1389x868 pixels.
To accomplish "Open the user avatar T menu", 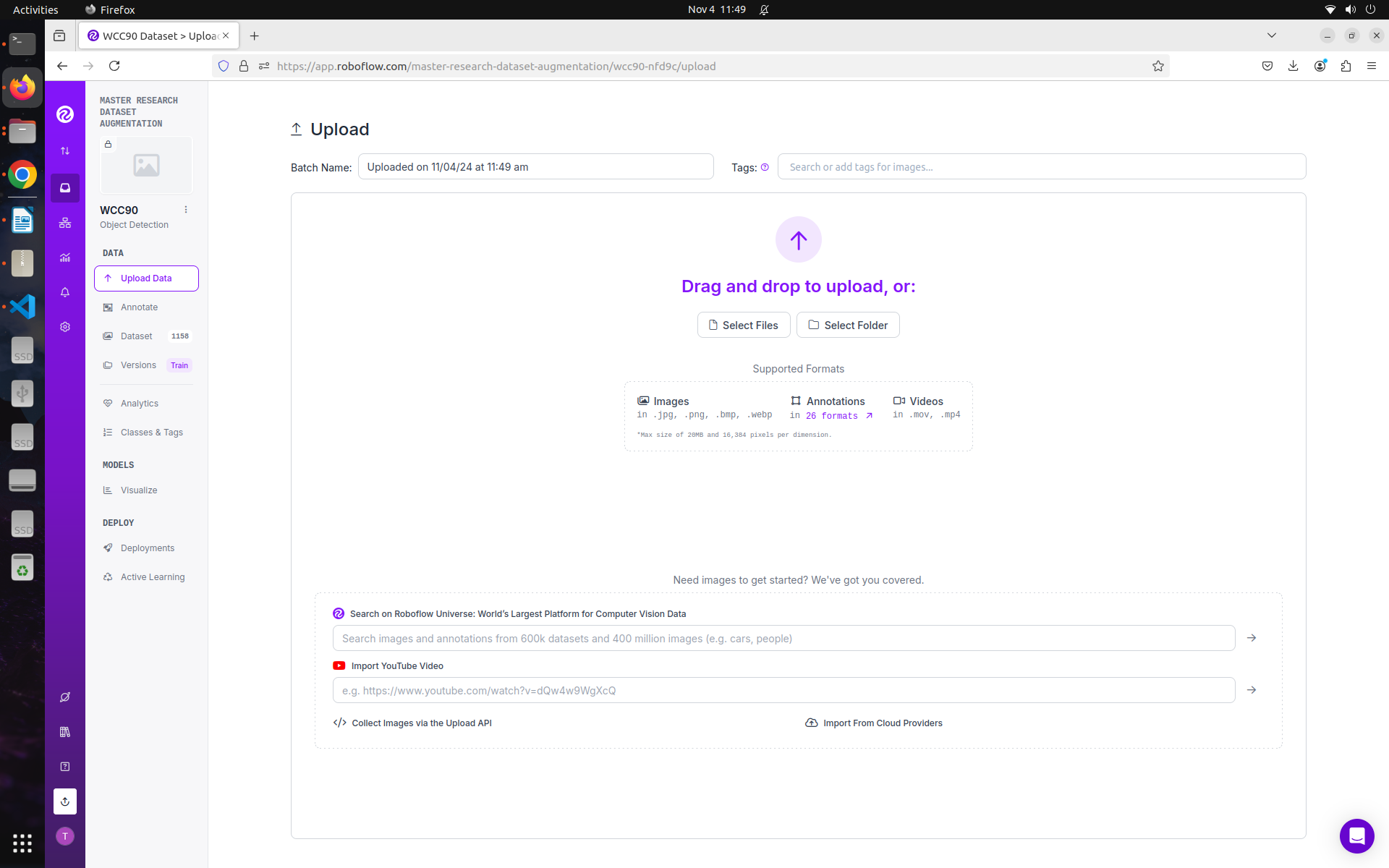I will click(x=65, y=836).
